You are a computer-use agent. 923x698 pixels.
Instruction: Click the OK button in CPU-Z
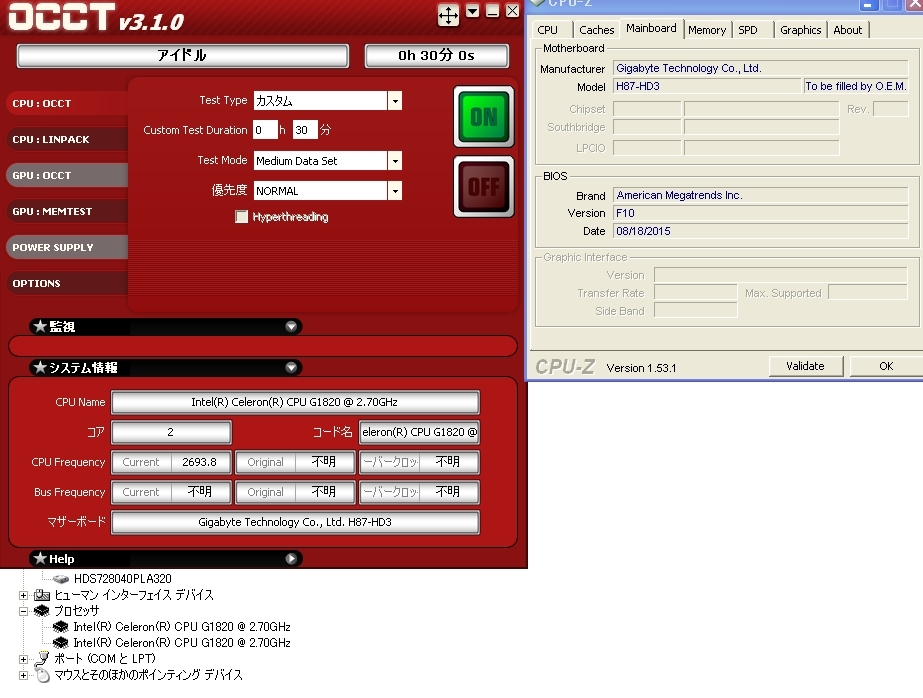[x=886, y=366]
